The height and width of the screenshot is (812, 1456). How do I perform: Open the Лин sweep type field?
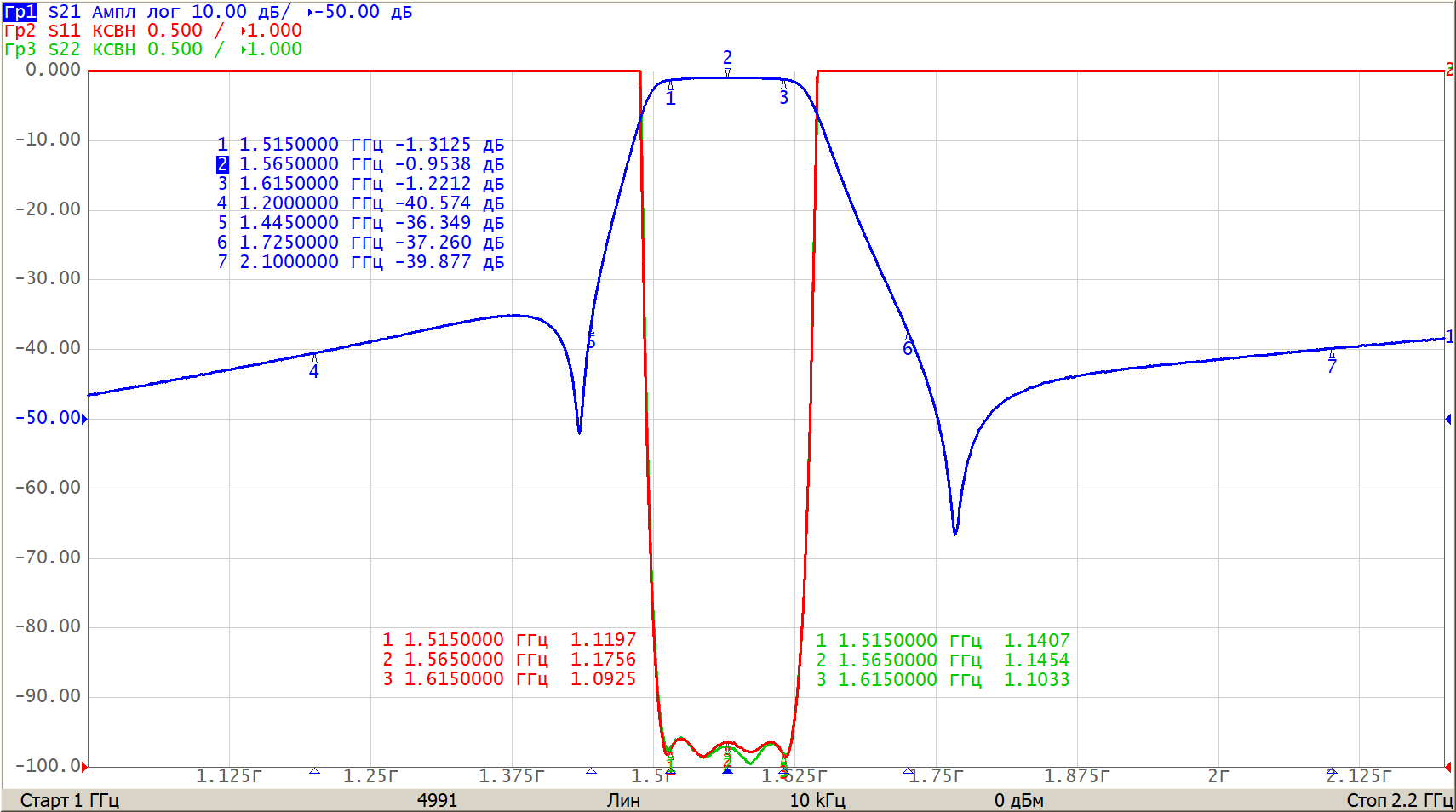(x=623, y=800)
